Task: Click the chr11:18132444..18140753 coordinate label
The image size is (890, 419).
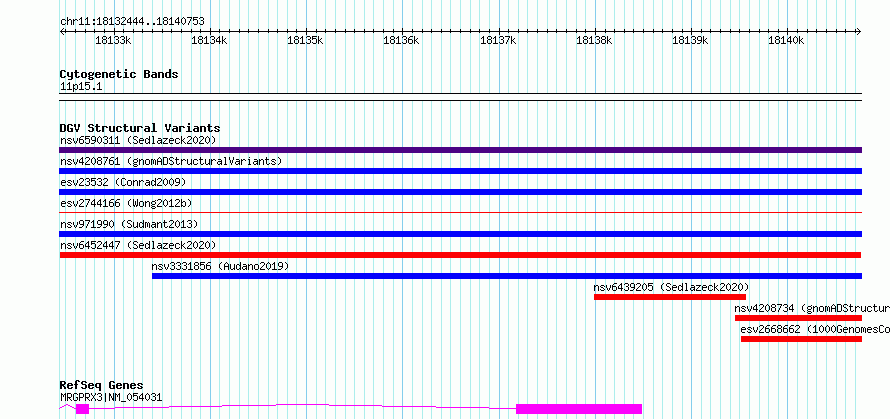Action: click(x=132, y=22)
